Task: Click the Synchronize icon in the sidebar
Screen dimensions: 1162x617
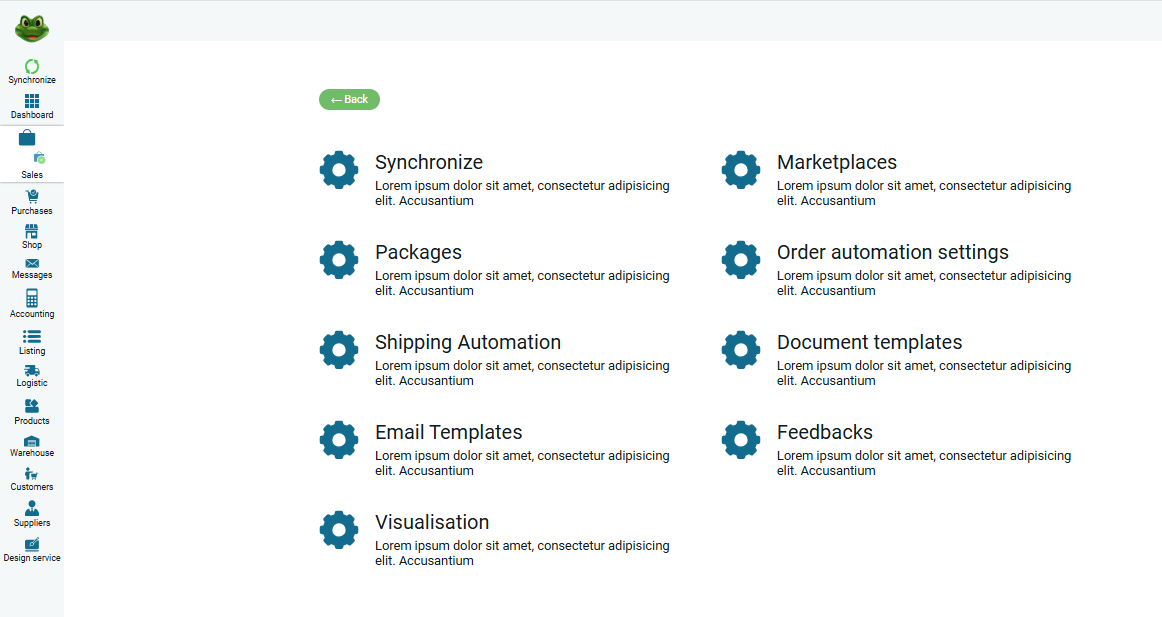Action: coord(32,67)
